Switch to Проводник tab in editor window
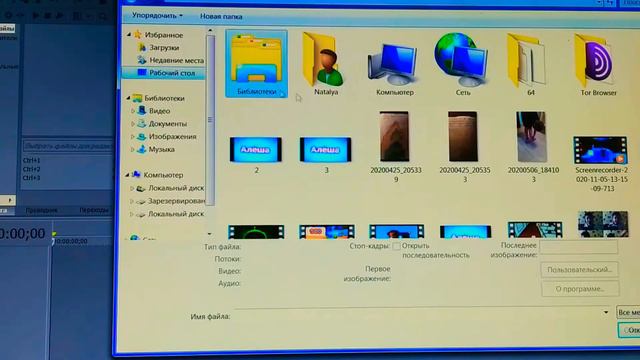640x360 pixels. (x=41, y=211)
